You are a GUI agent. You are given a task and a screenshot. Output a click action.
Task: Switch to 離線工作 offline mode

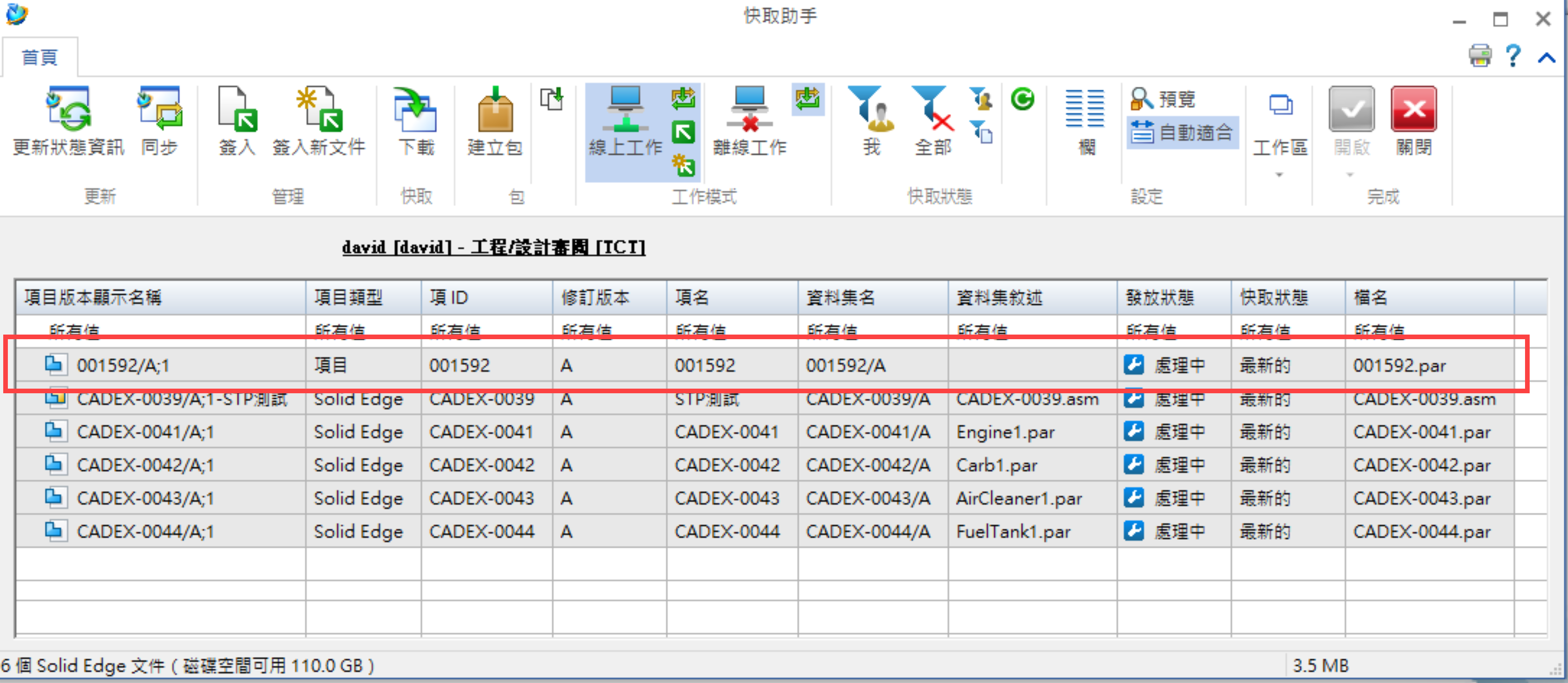(x=749, y=122)
